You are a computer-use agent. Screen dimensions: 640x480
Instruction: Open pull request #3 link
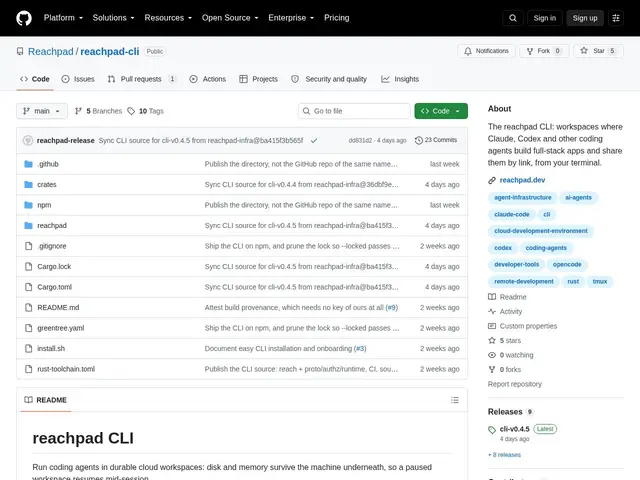pyautogui.click(x=360, y=349)
